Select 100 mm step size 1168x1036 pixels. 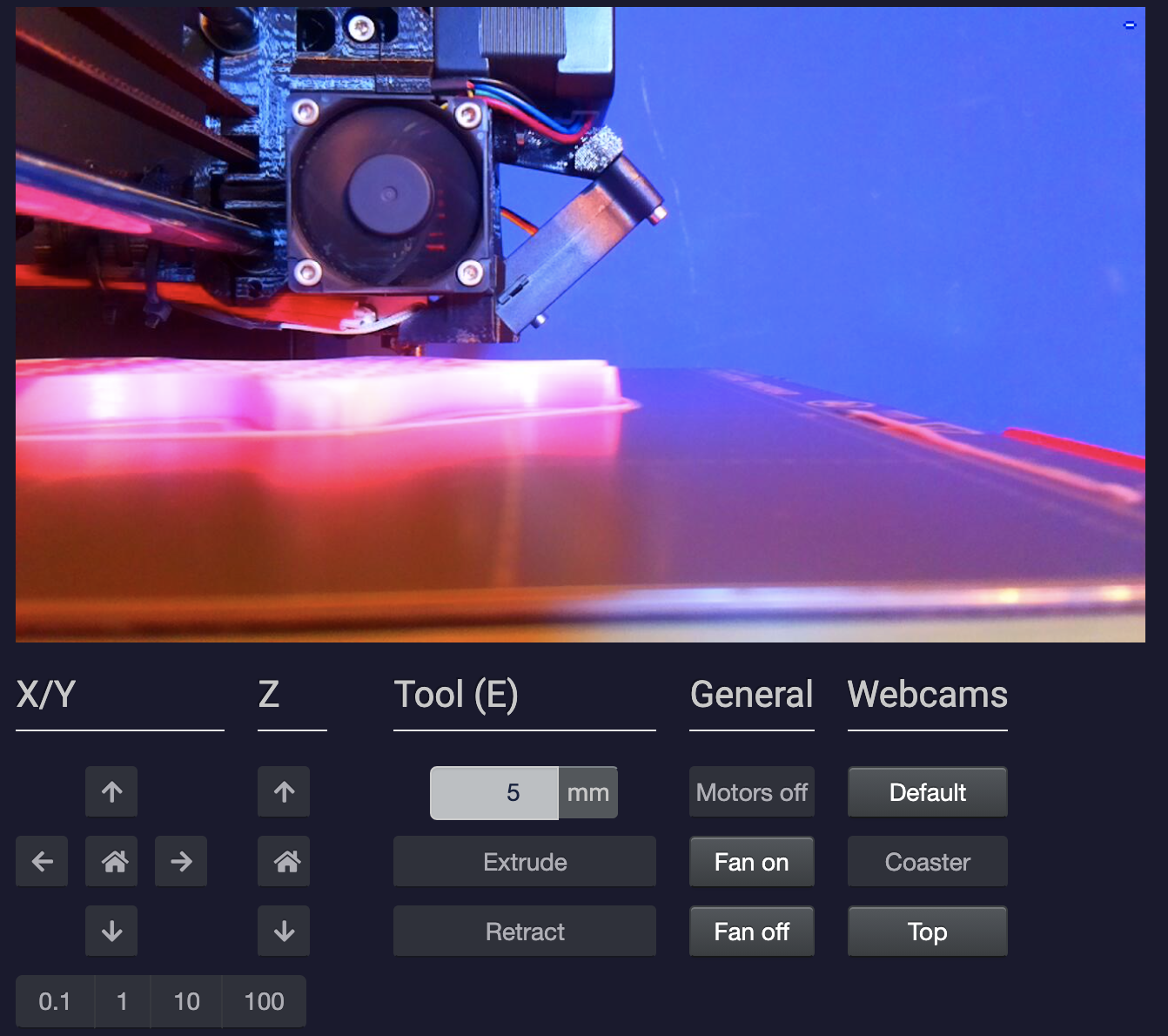pos(264,1001)
